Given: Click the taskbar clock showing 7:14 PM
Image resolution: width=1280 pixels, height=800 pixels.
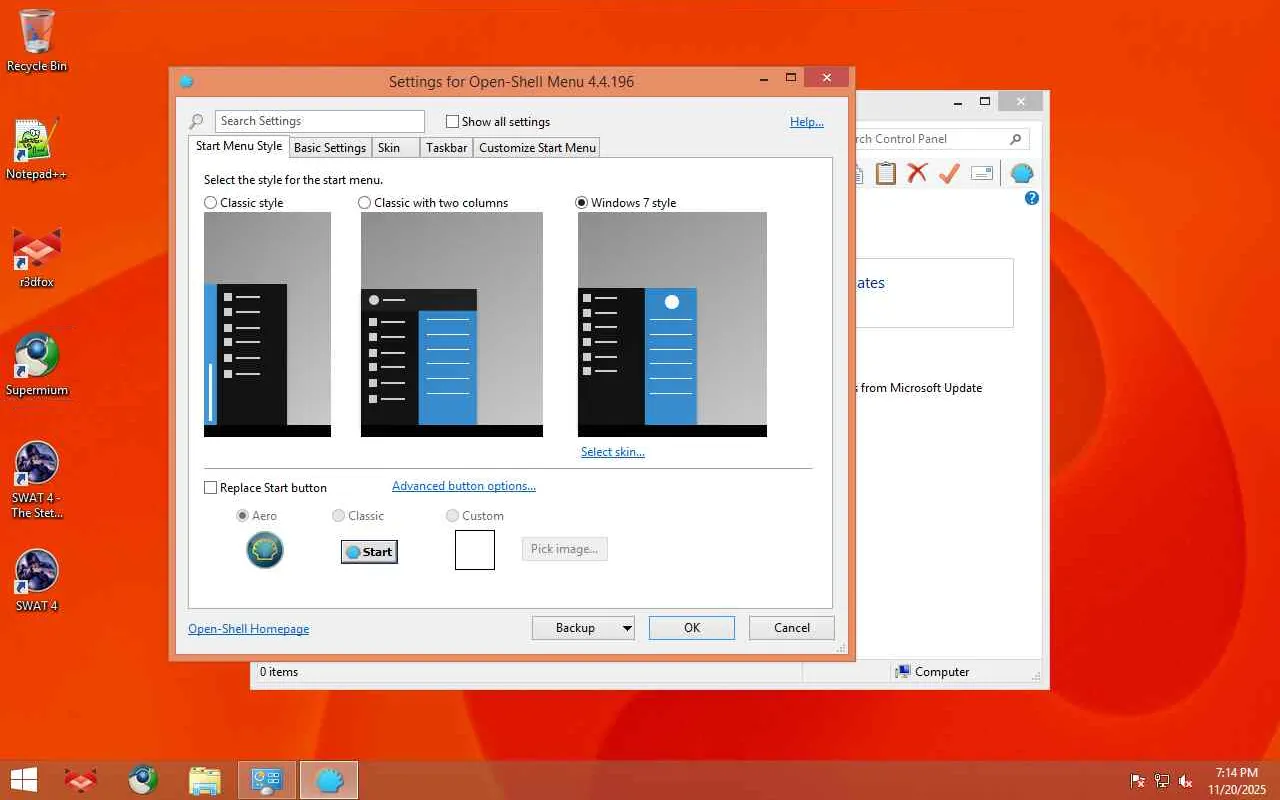Looking at the screenshot, I should [x=1237, y=781].
